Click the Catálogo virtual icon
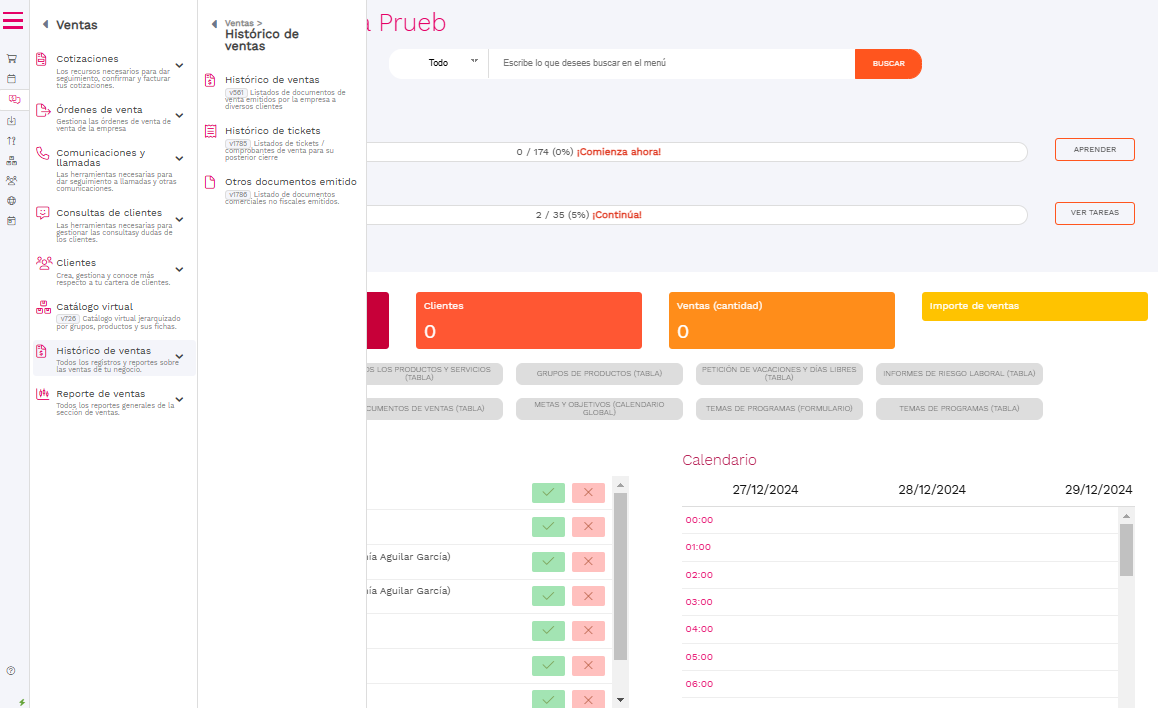 tap(42, 307)
